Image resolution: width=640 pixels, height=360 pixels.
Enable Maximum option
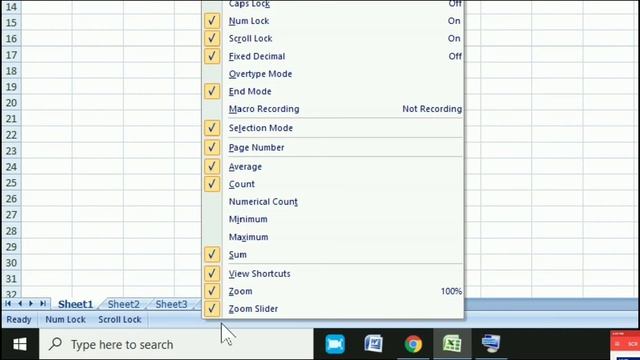click(x=333, y=237)
